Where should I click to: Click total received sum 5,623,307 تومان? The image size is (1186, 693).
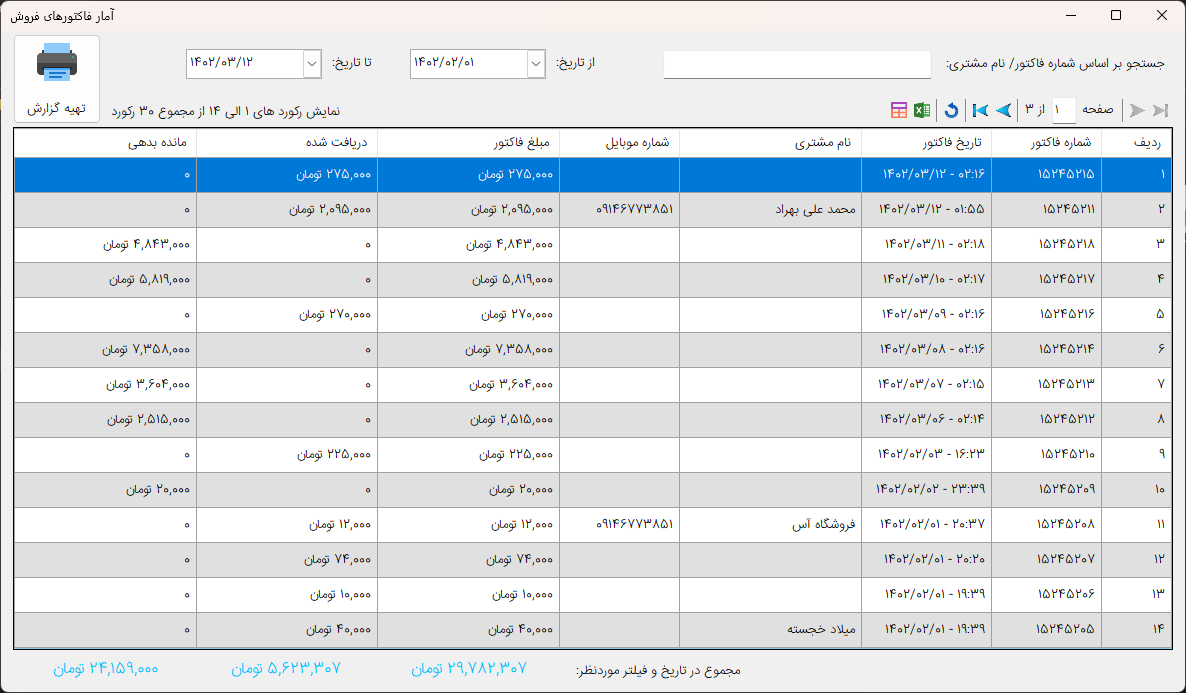tap(286, 669)
